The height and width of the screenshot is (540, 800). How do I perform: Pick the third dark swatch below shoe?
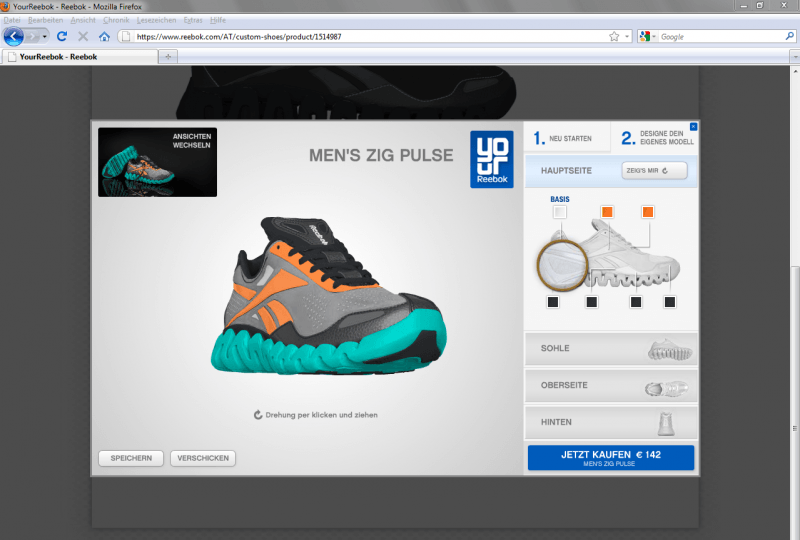pyautogui.click(x=636, y=302)
